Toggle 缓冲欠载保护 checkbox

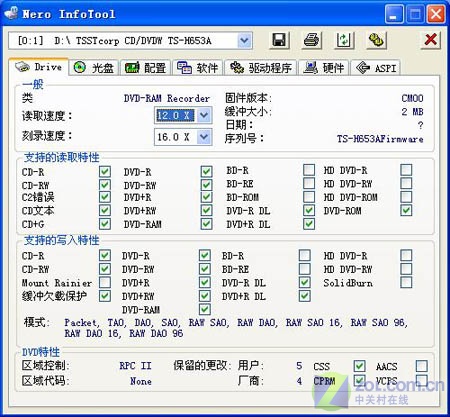click(105, 296)
